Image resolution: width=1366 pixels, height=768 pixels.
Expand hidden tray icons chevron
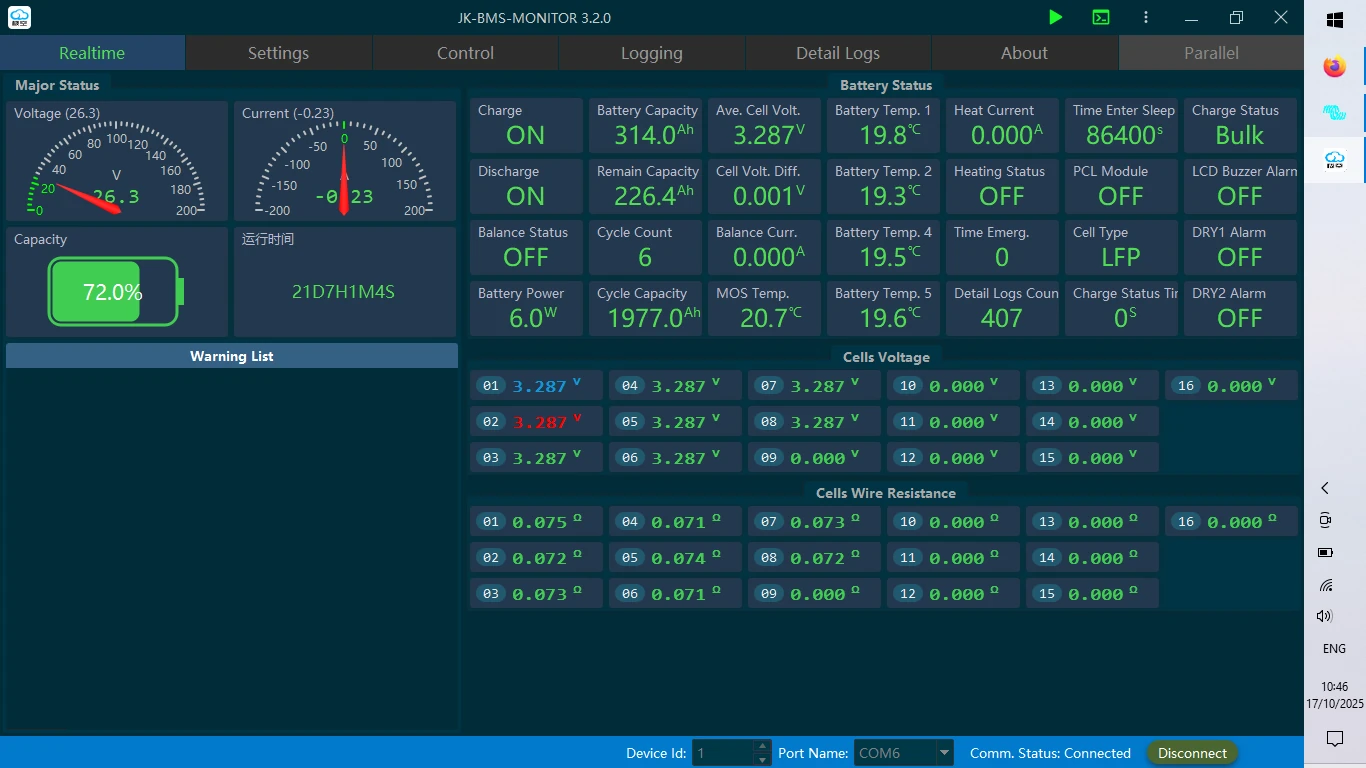click(x=1325, y=488)
